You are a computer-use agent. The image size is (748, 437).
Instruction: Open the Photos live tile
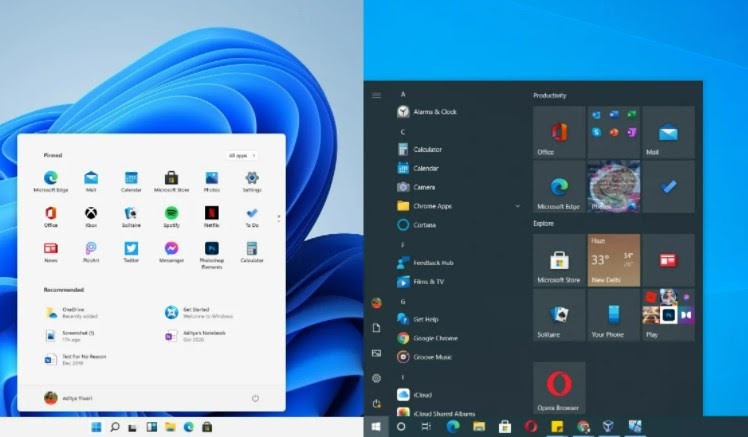click(614, 187)
